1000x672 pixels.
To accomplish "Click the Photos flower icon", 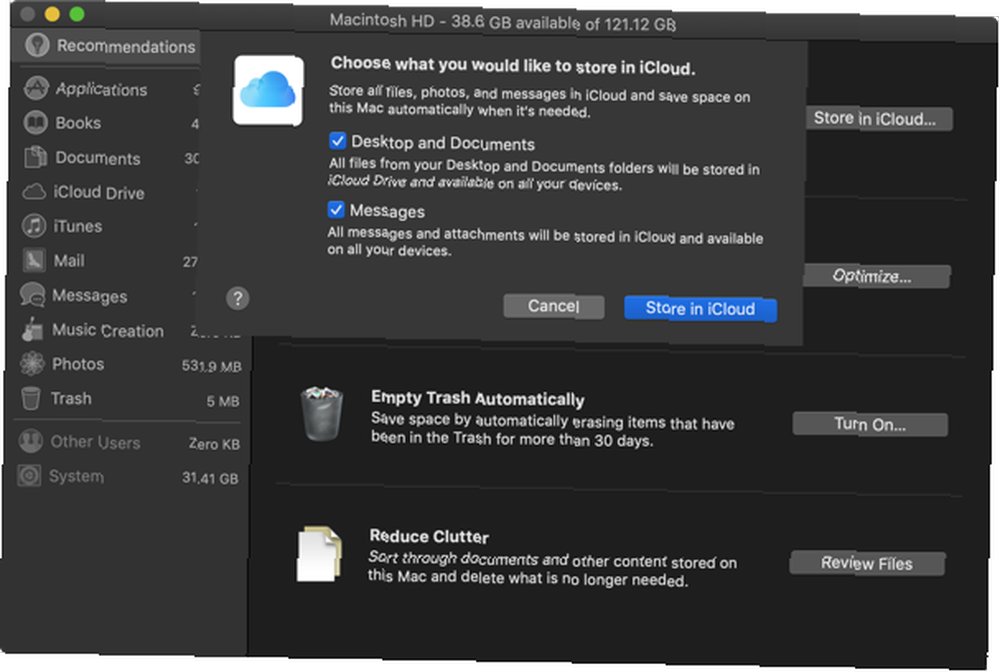I will pos(32,363).
